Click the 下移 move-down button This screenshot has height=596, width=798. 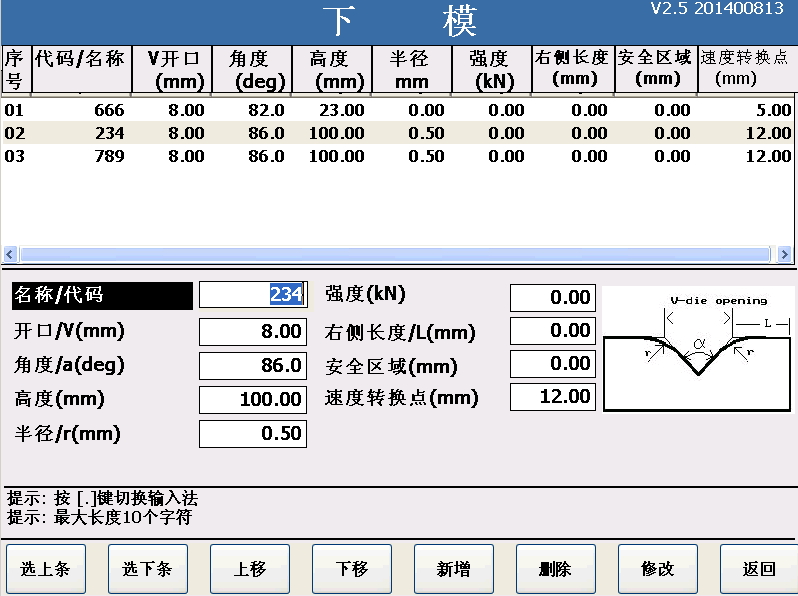pyautogui.click(x=351, y=569)
